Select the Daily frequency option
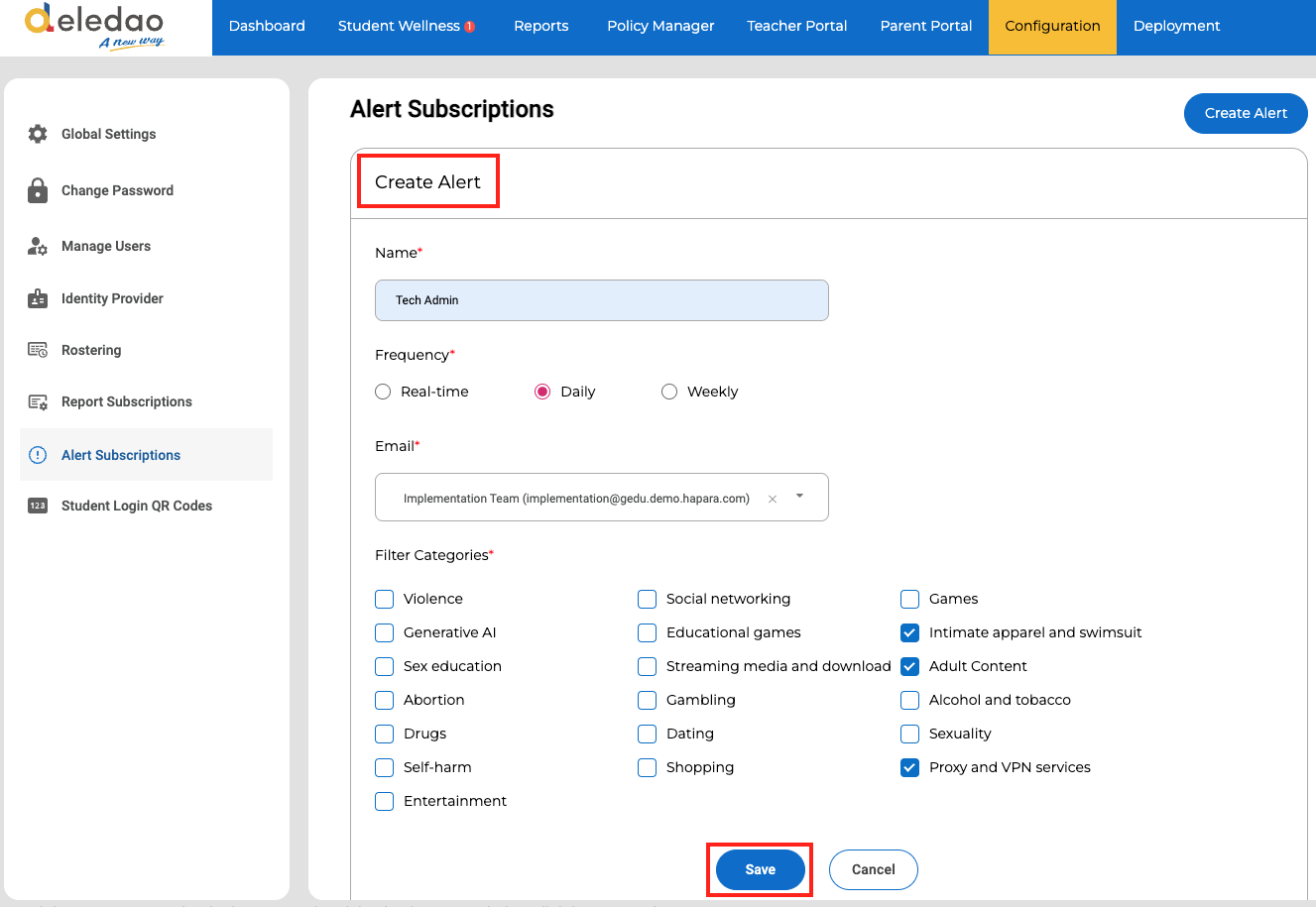The height and width of the screenshot is (907, 1316). pos(542,392)
